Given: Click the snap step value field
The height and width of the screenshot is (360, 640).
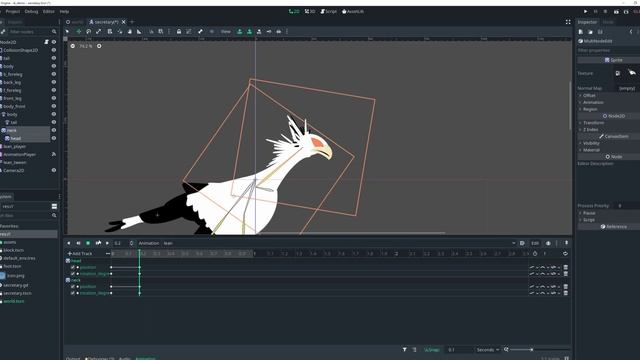Looking at the screenshot, I should pos(458,350).
